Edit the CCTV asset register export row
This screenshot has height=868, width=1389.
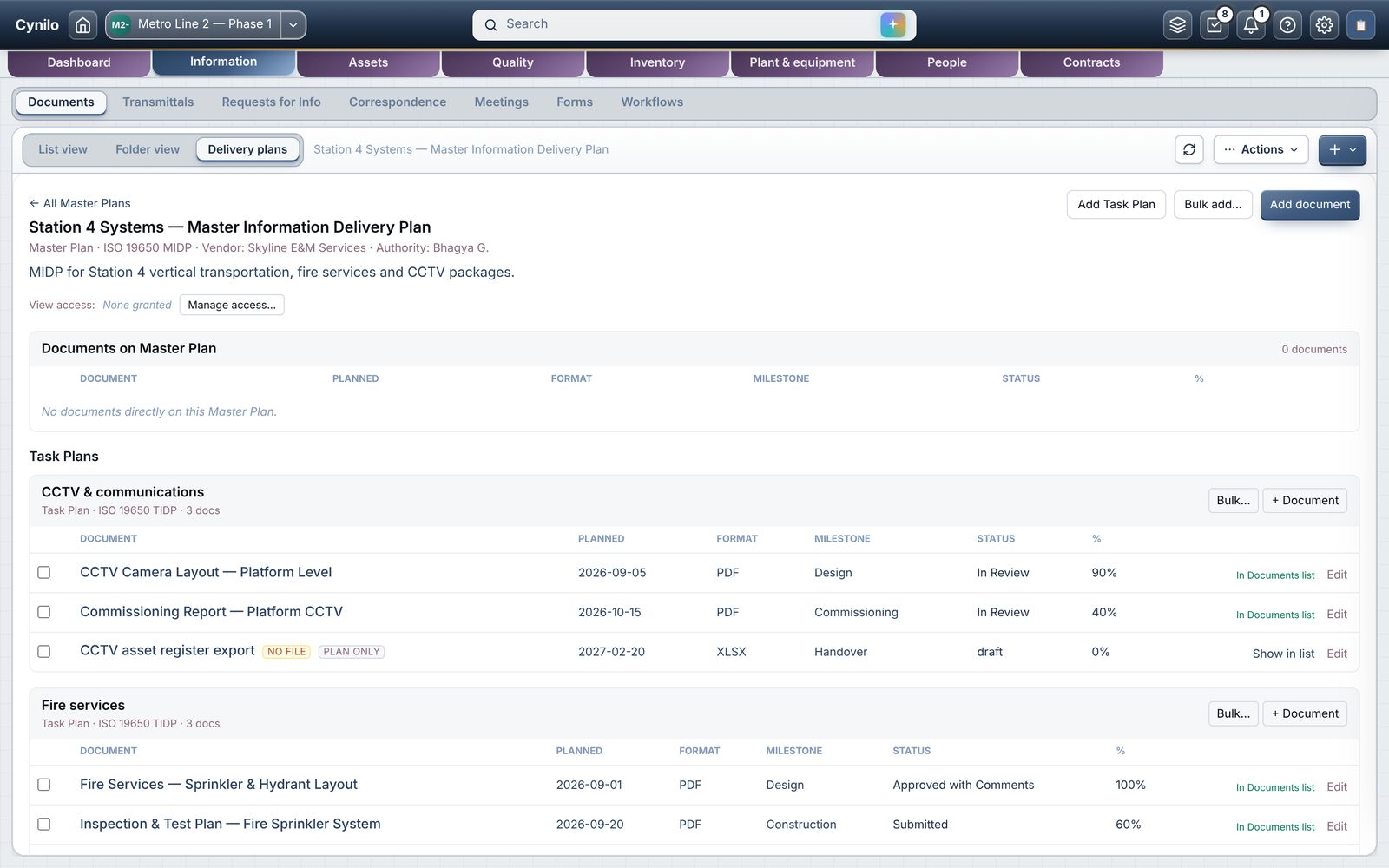tap(1337, 654)
